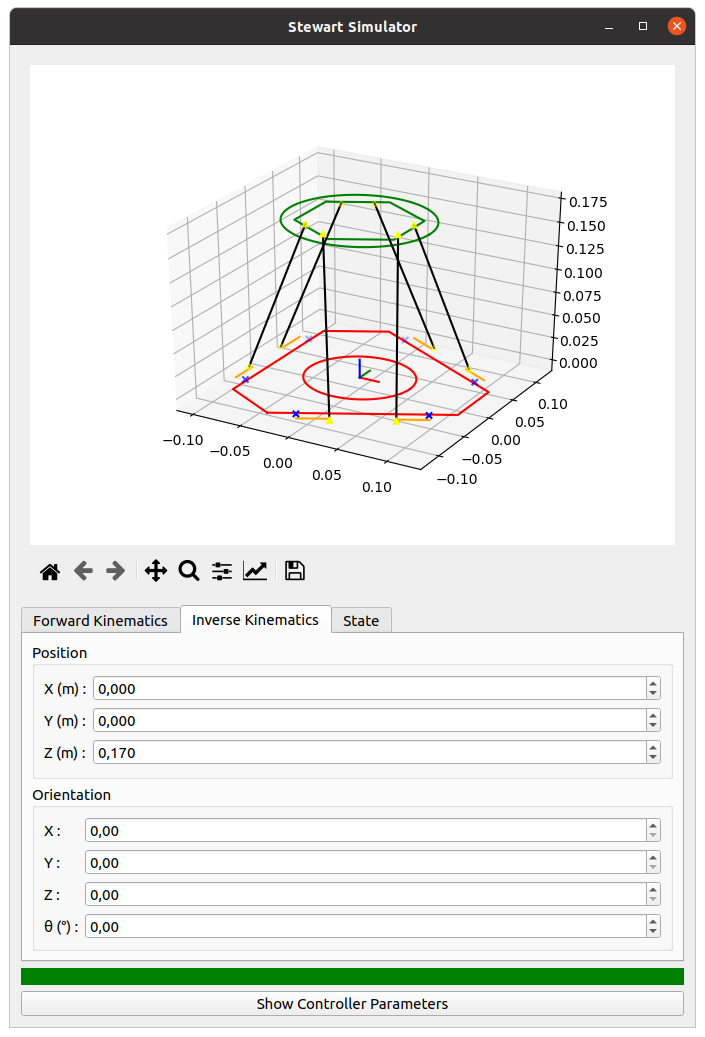Maximize the Stewart Simulator window
Viewport: 705px width, 1037px height.
point(643,26)
